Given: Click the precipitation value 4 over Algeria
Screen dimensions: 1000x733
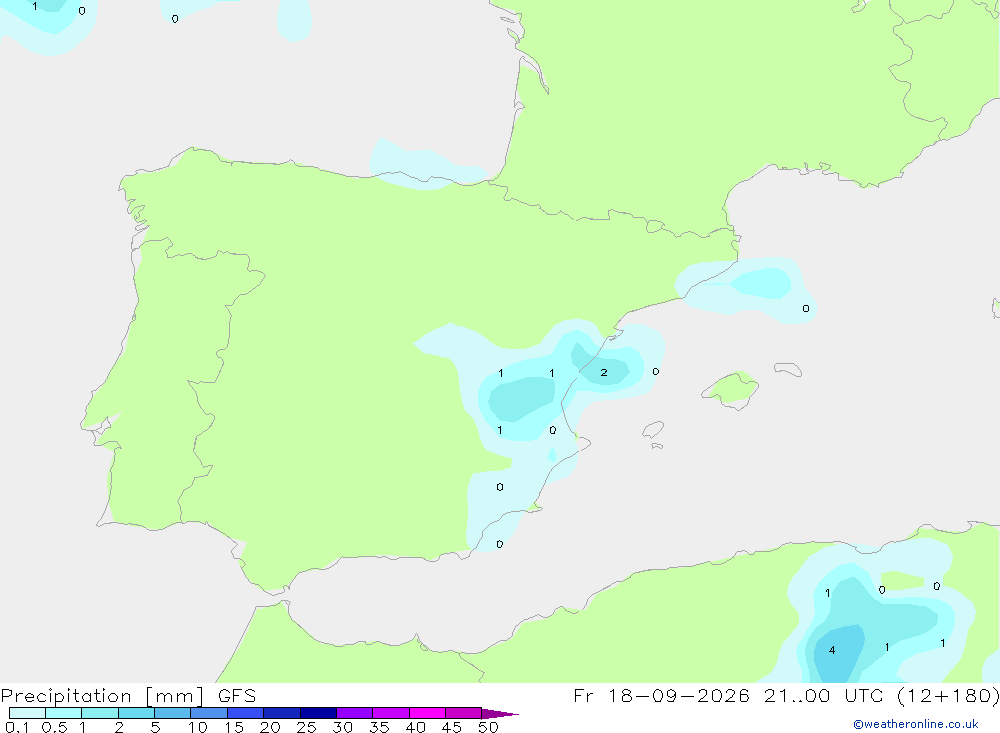Looking at the screenshot, I should [832, 650].
